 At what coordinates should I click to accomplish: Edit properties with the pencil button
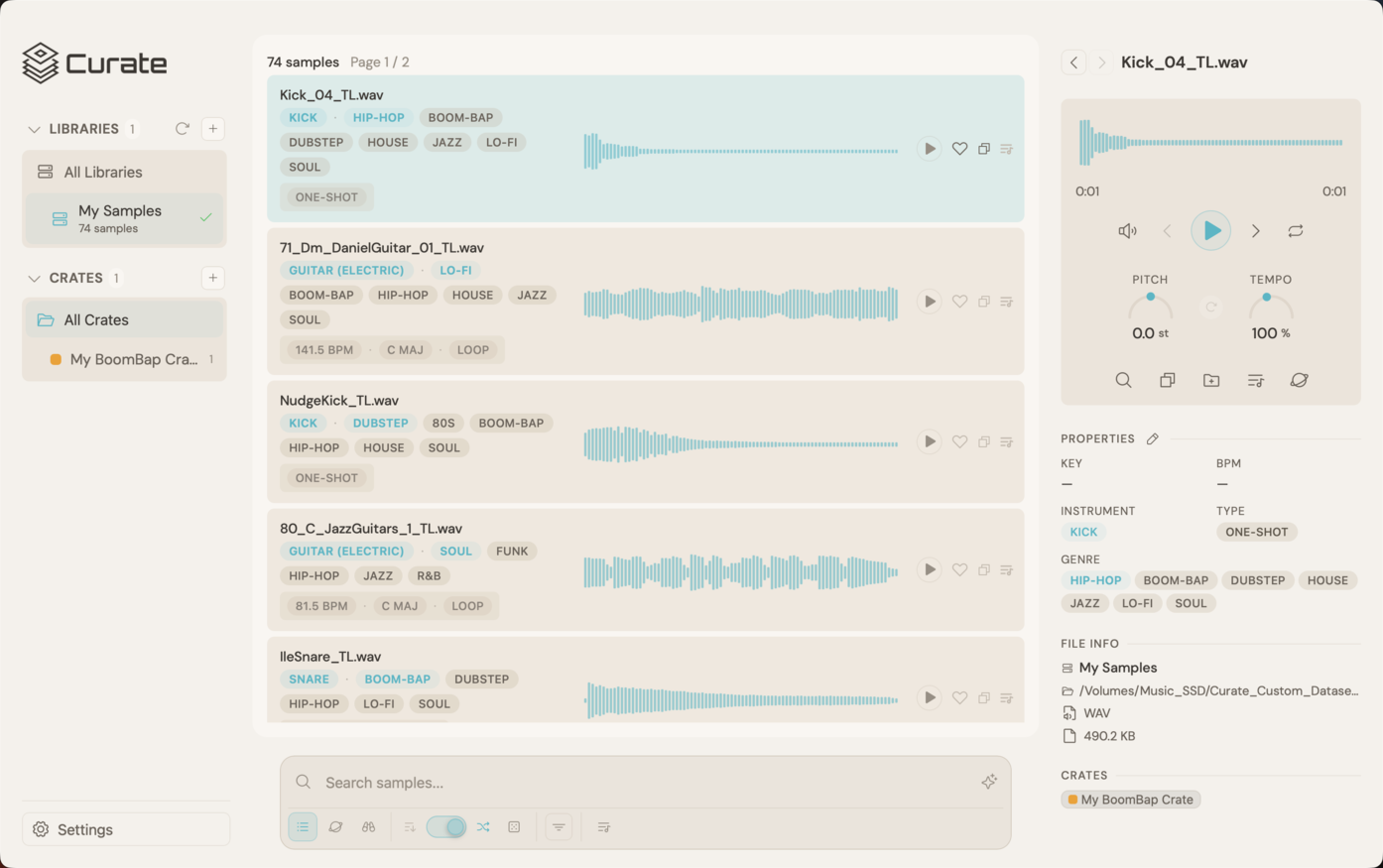[1153, 437]
